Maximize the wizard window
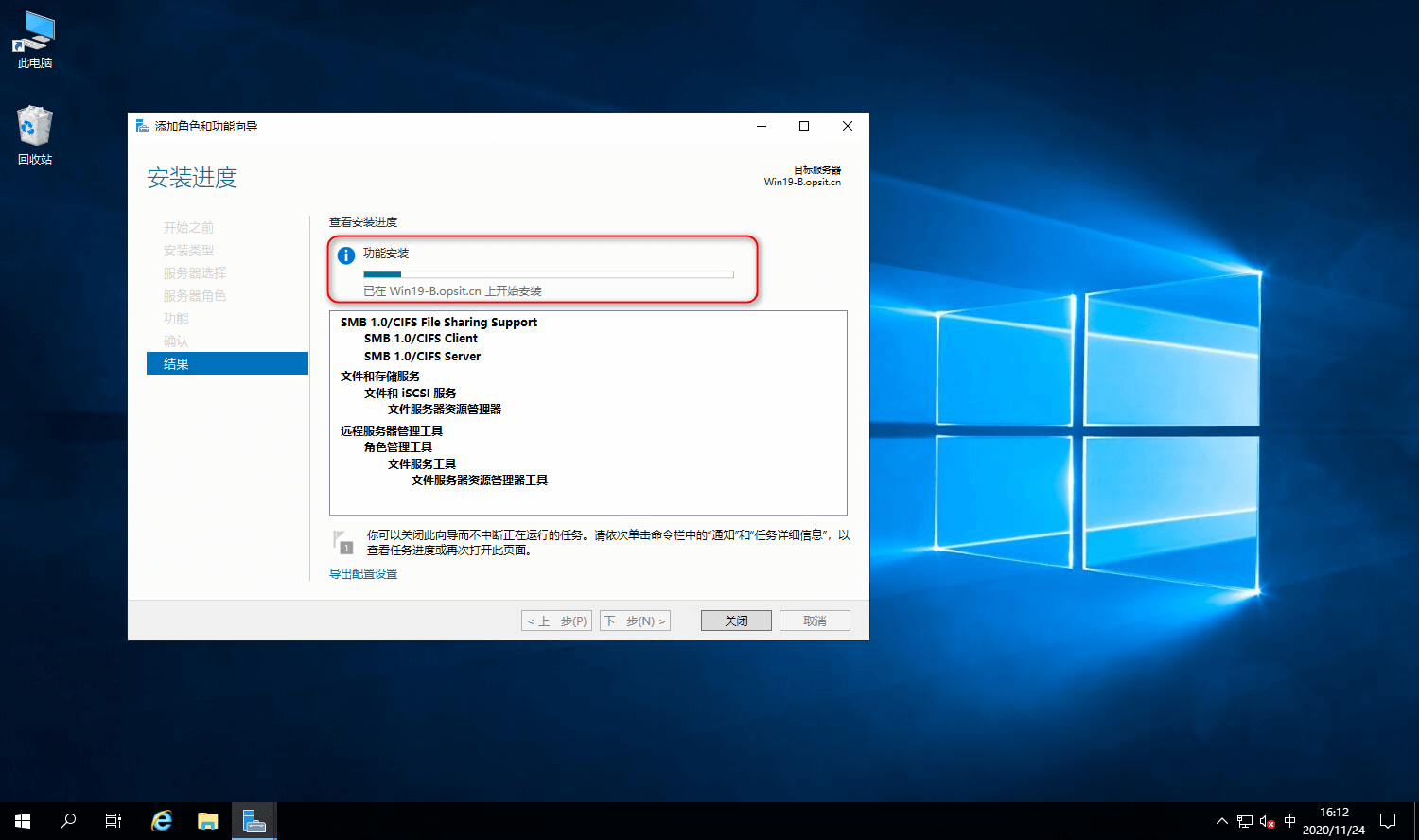The image size is (1419, 840). (804, 126)
